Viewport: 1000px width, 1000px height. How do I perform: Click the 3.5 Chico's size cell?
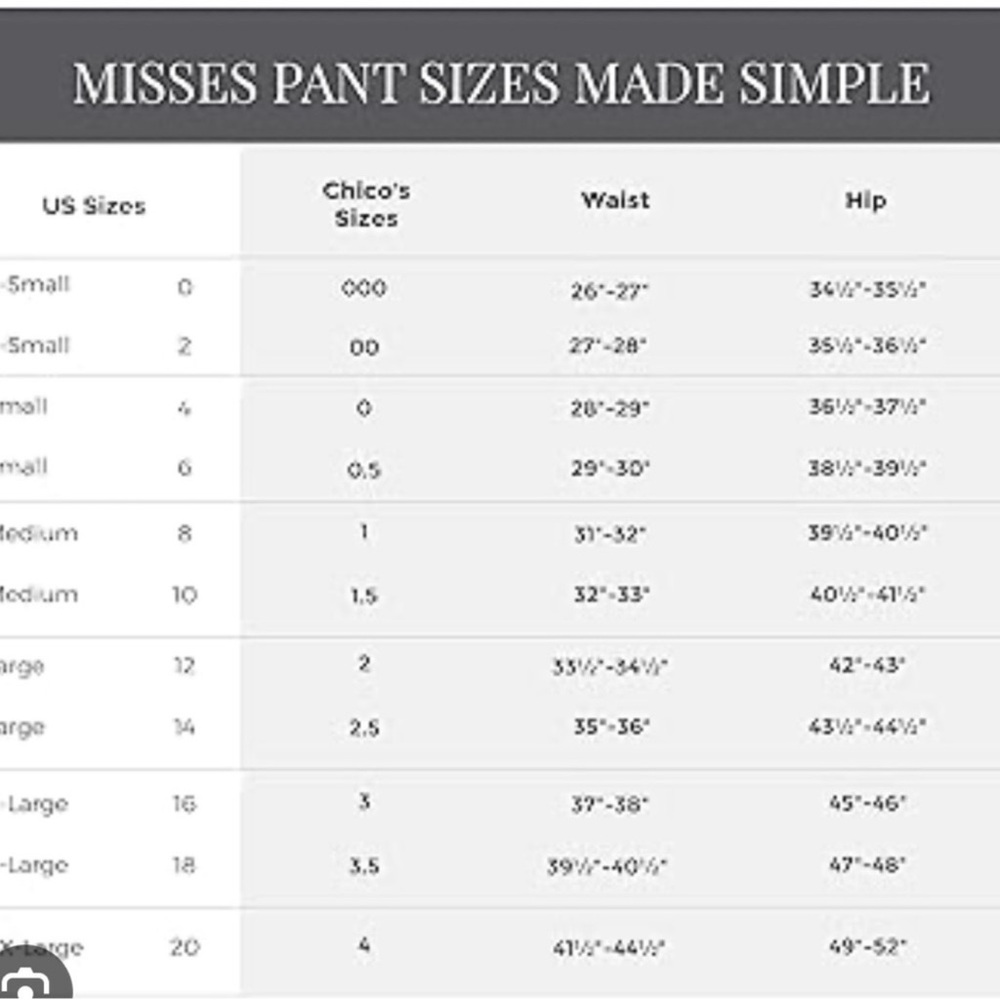click(364, 866)
